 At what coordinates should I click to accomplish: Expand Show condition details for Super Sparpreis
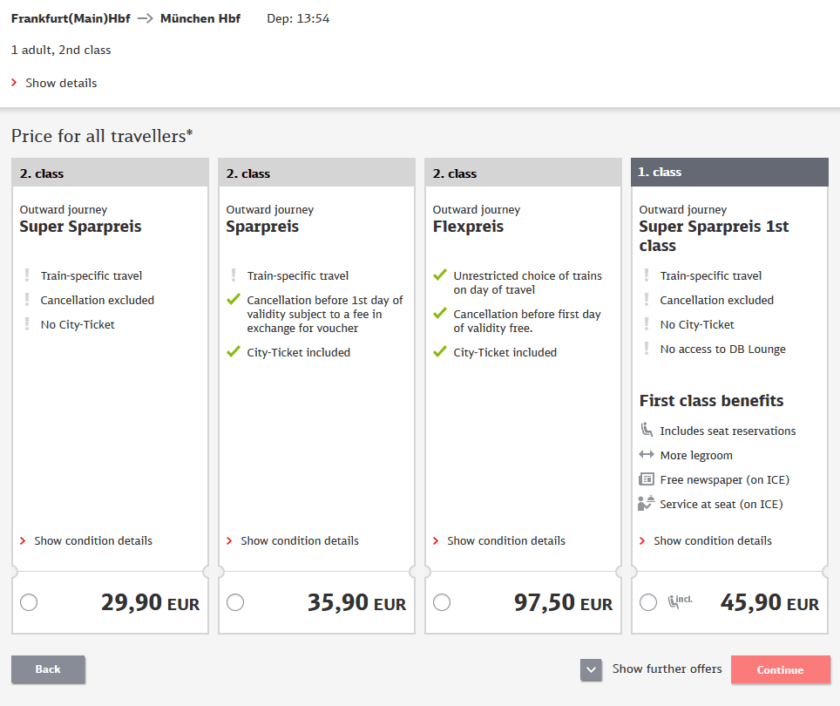[x=92, y=541]
